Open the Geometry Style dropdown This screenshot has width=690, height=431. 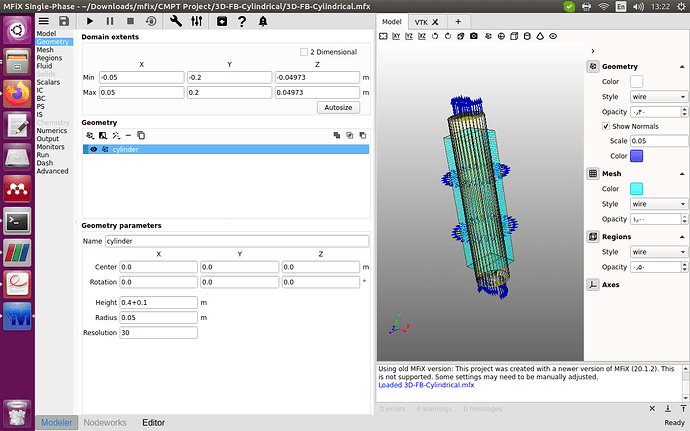(659, 97)
